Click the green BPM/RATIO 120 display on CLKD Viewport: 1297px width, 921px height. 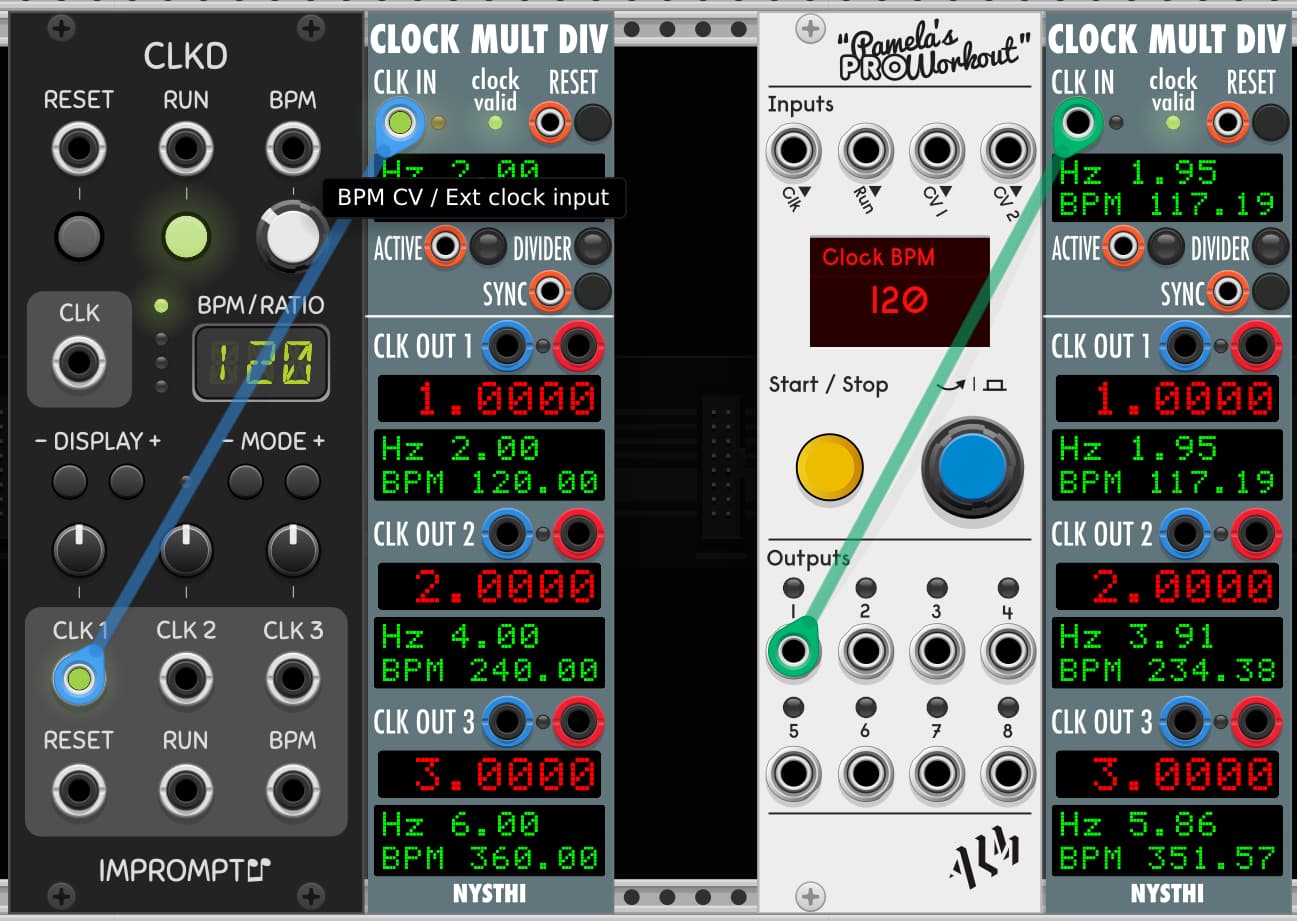pyautogui.click(x=261, y=362)
